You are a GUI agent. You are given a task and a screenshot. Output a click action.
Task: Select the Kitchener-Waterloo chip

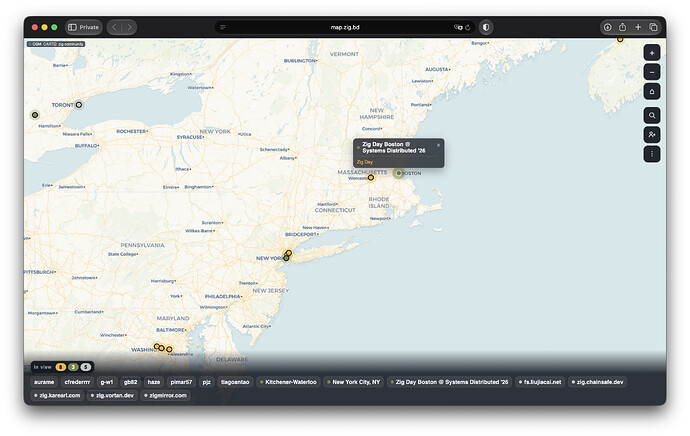tap(288, 382)
